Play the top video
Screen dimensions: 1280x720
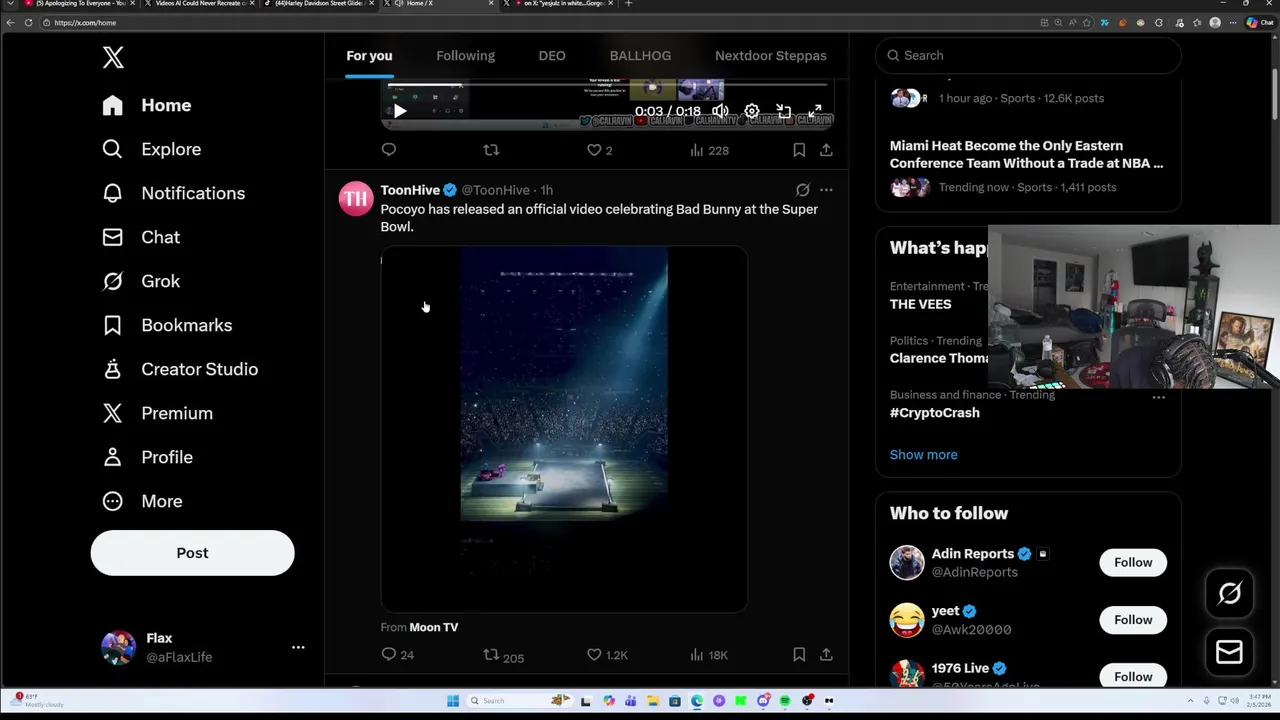point(399,112)
